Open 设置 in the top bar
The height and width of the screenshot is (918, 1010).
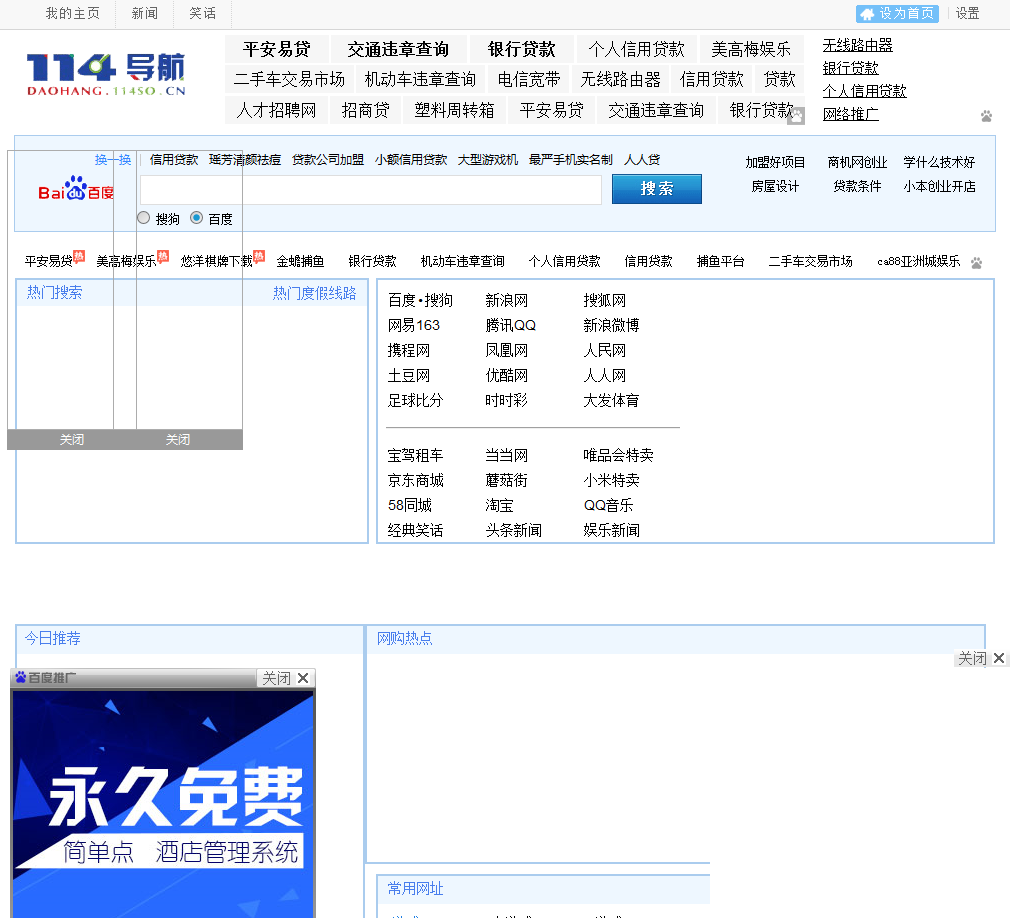967,14
